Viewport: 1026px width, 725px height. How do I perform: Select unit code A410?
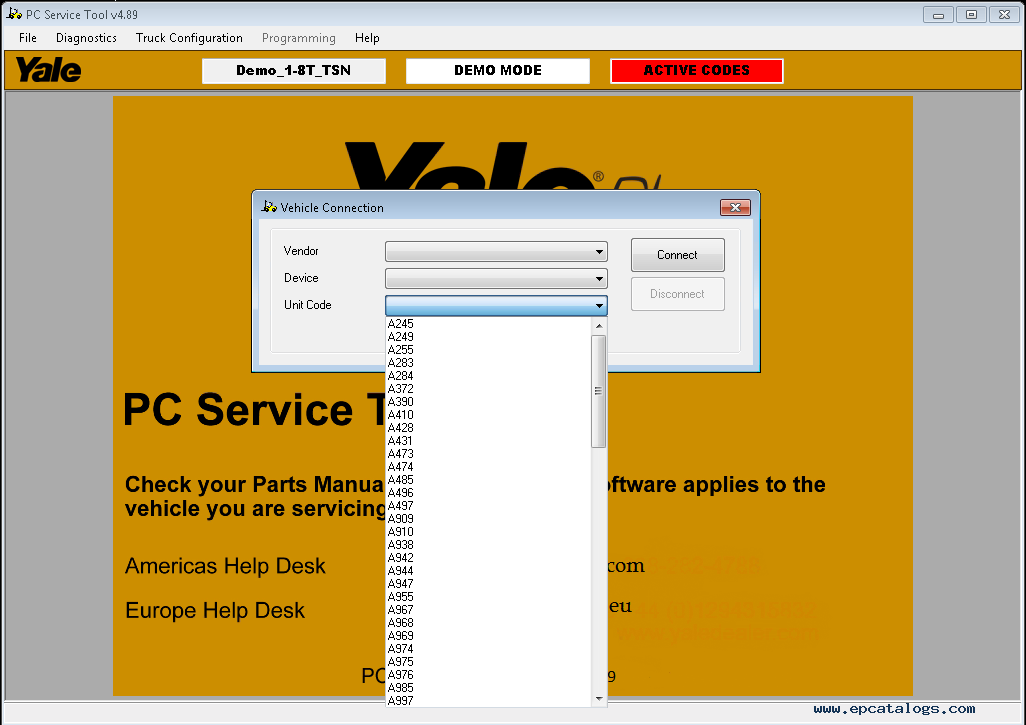click(488, 415)
